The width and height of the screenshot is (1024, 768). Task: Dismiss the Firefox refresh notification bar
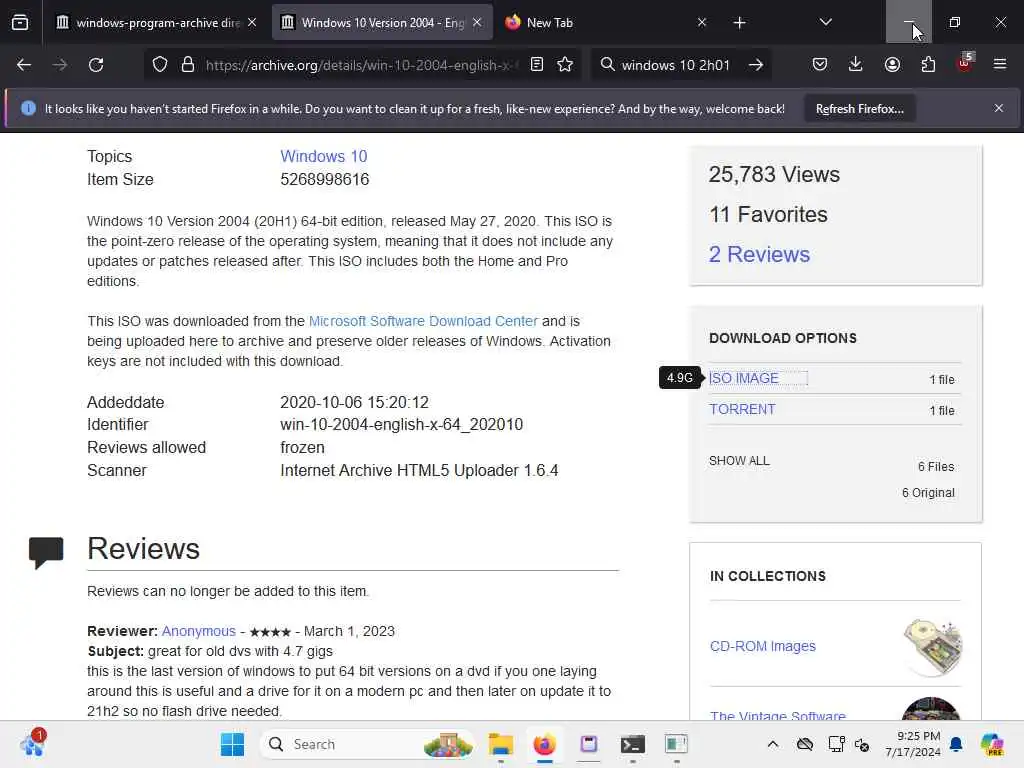999,108
